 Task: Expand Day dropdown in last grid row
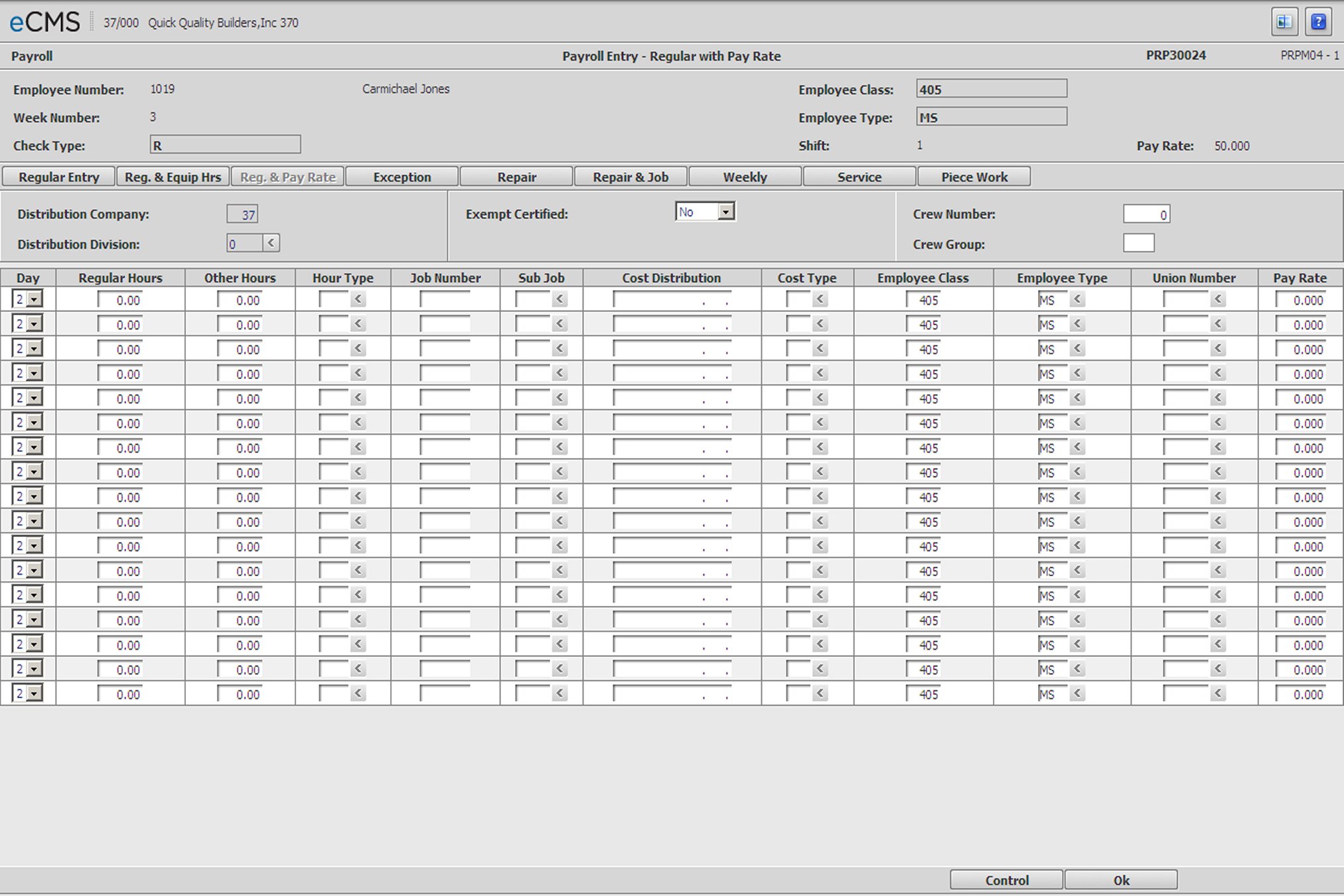coord(34,694)
